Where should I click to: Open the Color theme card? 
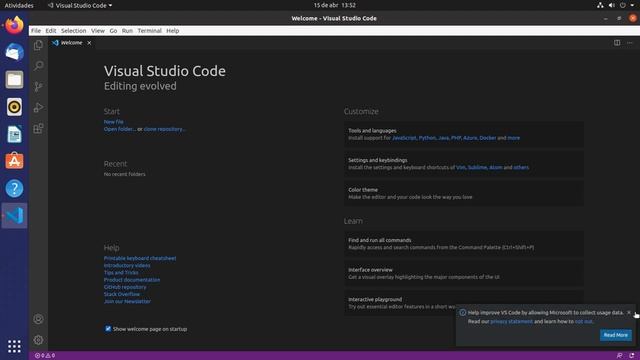coord(464,193)
